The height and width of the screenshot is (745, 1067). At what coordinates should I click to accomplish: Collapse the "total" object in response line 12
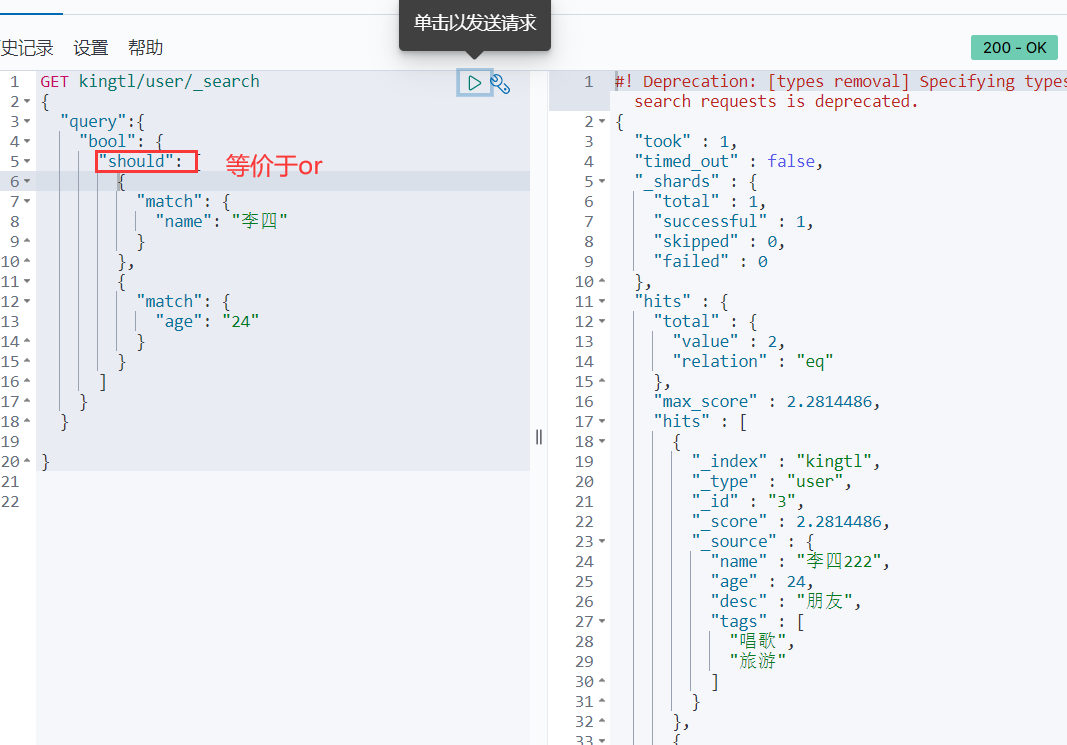(x=601, y=322)
